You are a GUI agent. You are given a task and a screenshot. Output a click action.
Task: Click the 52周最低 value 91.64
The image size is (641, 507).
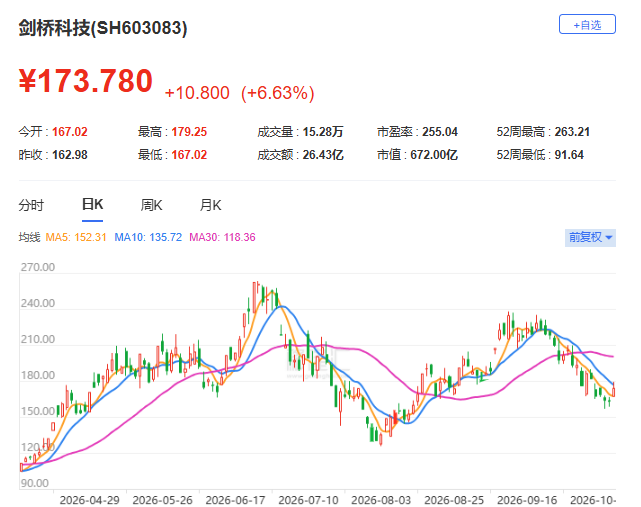[x=569, y=155]
